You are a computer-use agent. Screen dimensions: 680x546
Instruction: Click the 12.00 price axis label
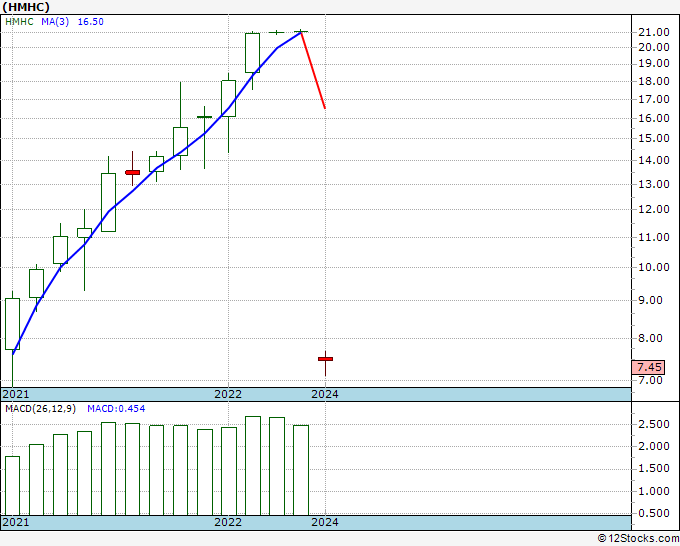(654, 209)
